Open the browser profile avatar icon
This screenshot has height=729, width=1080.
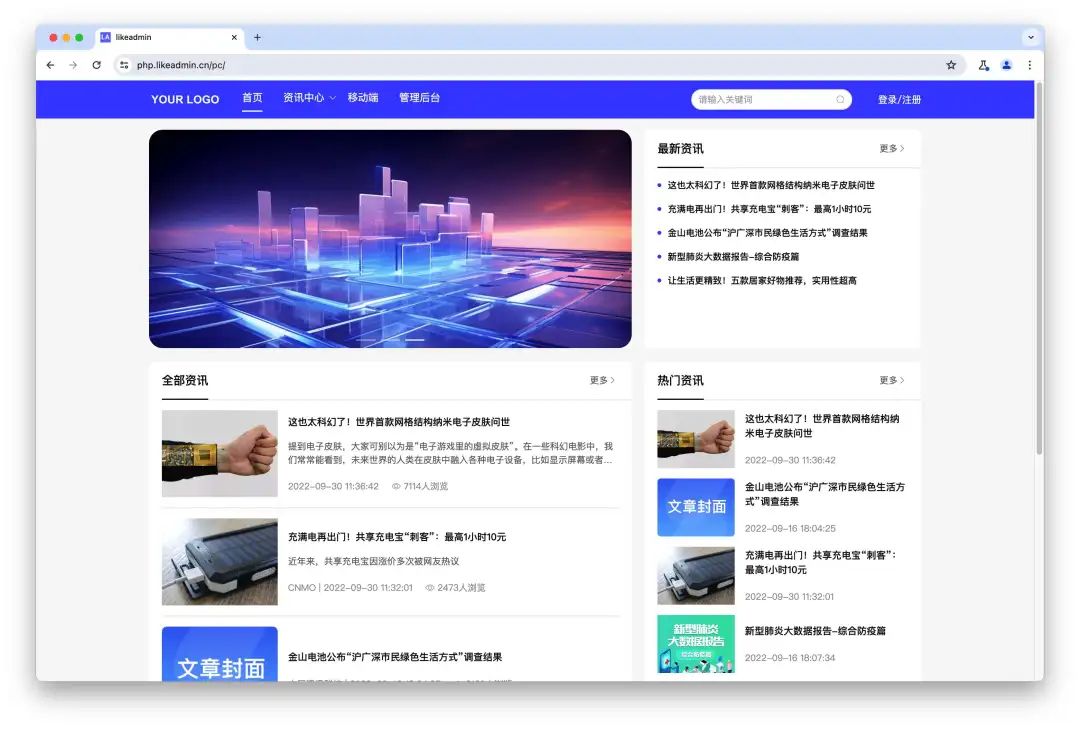pos(1006,65)
